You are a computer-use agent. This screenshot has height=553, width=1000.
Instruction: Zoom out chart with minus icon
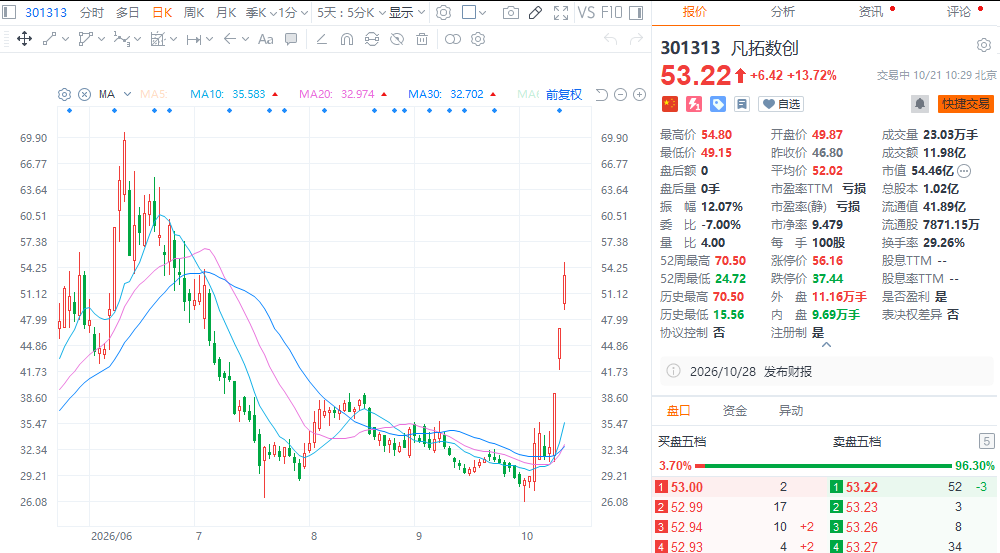point(620,94)
